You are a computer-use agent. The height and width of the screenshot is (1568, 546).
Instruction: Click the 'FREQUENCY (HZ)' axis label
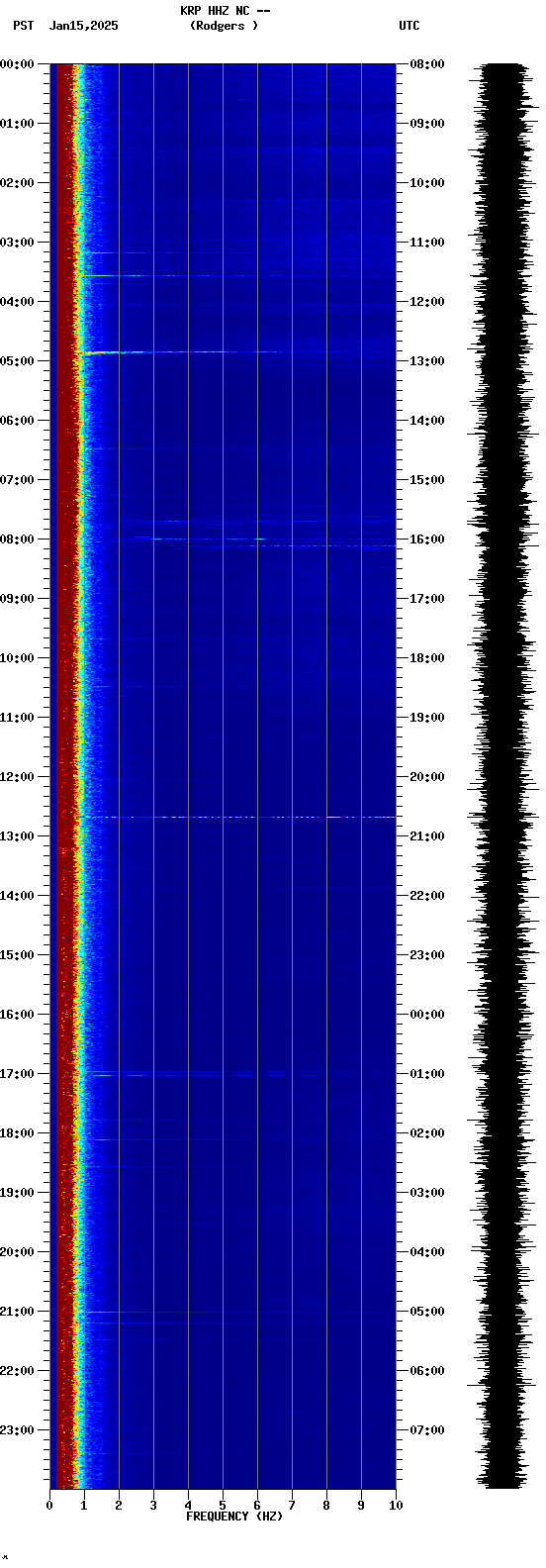click(x=234, y=1517)
